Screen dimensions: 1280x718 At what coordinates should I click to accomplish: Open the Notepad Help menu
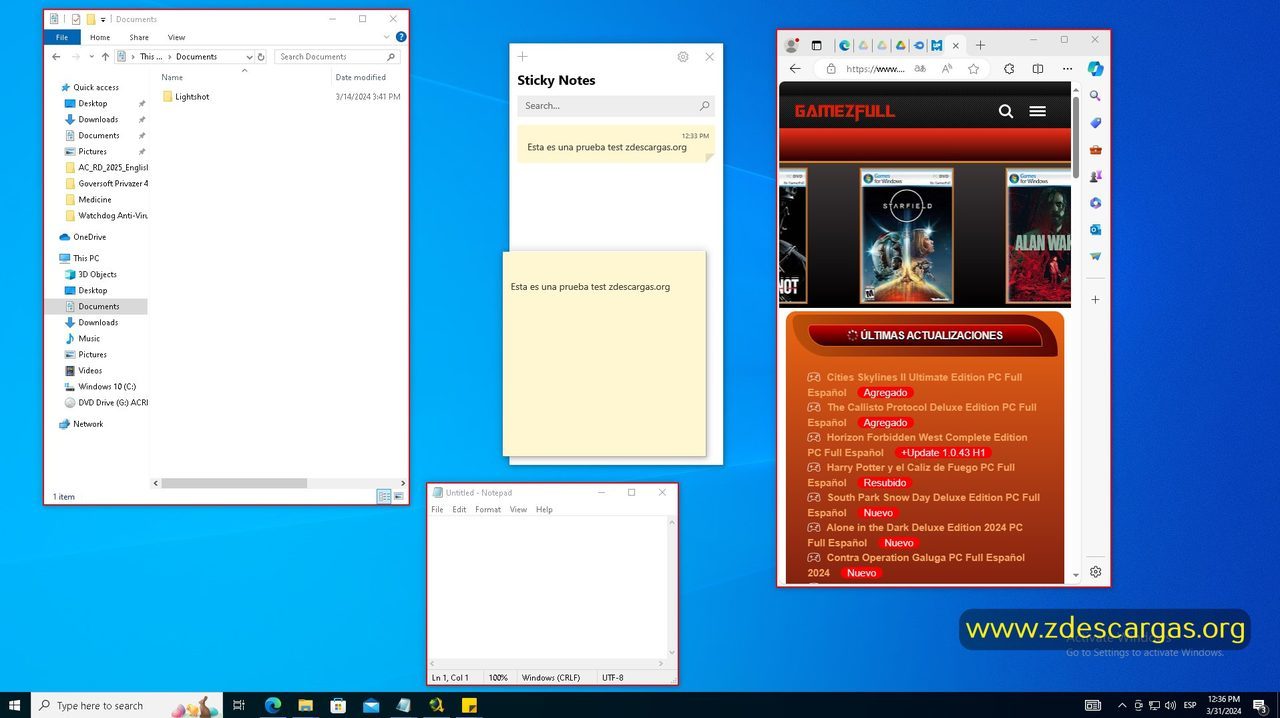click(x=544, y=509)
